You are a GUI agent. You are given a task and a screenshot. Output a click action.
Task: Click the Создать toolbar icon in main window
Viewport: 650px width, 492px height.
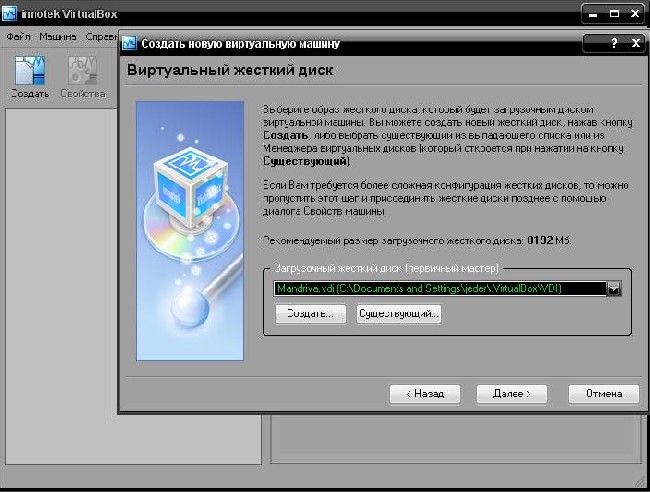pyautogui.click(x=29, y=77)
